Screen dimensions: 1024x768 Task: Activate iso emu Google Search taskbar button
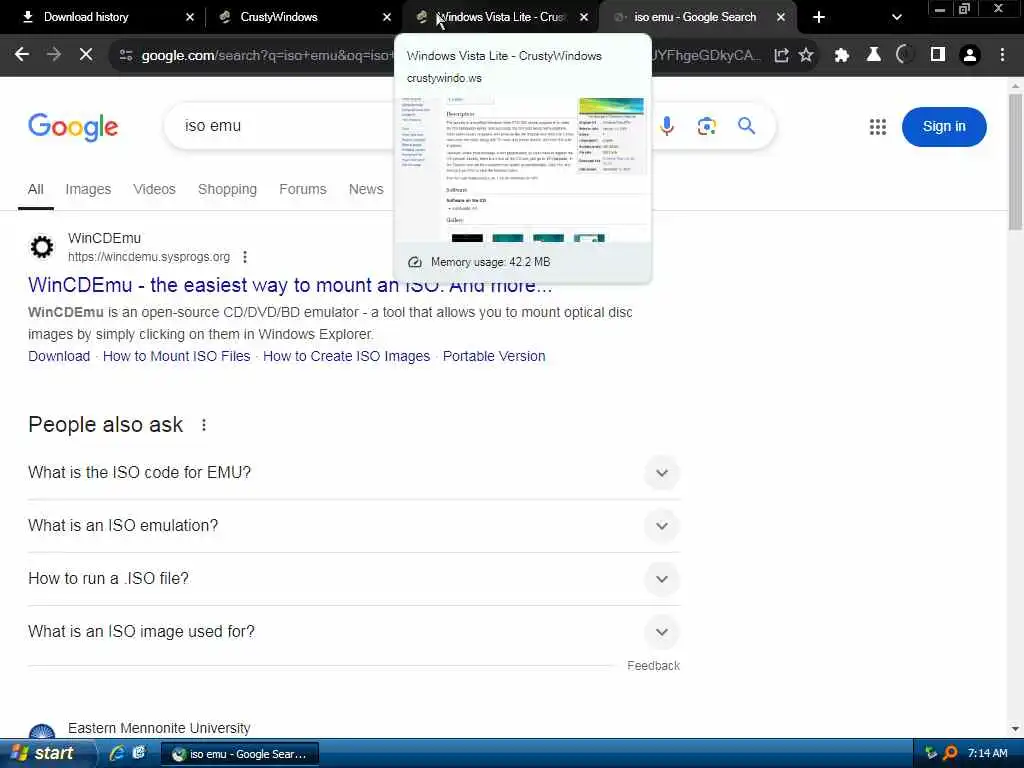(240, 754)
